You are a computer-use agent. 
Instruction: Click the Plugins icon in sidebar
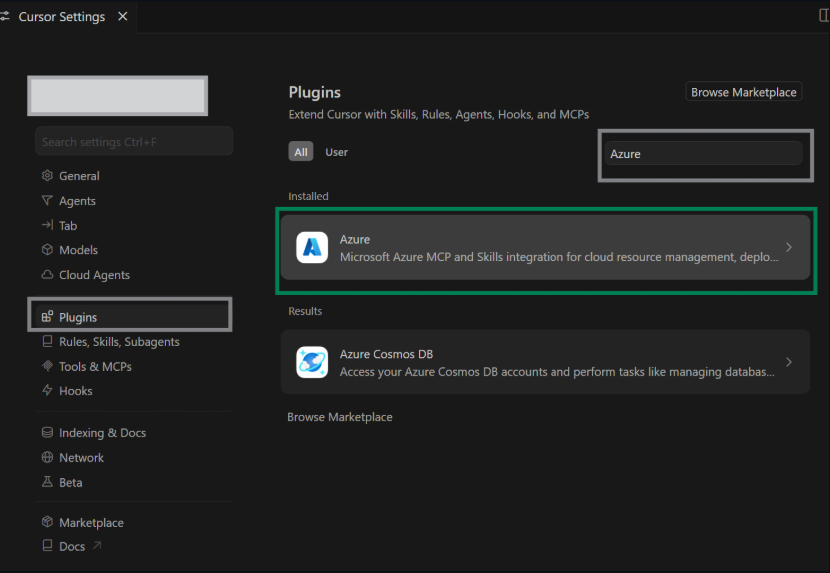click(x=47, y=317)
